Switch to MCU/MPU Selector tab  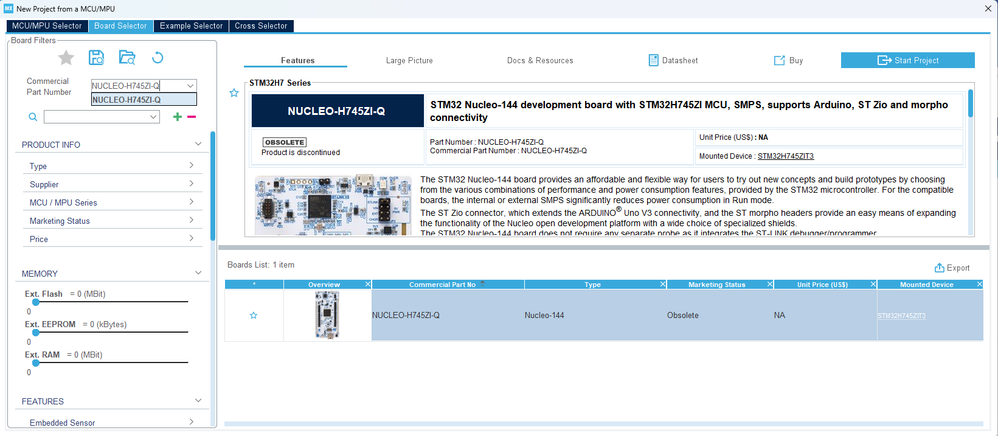[x=47, y=25]
